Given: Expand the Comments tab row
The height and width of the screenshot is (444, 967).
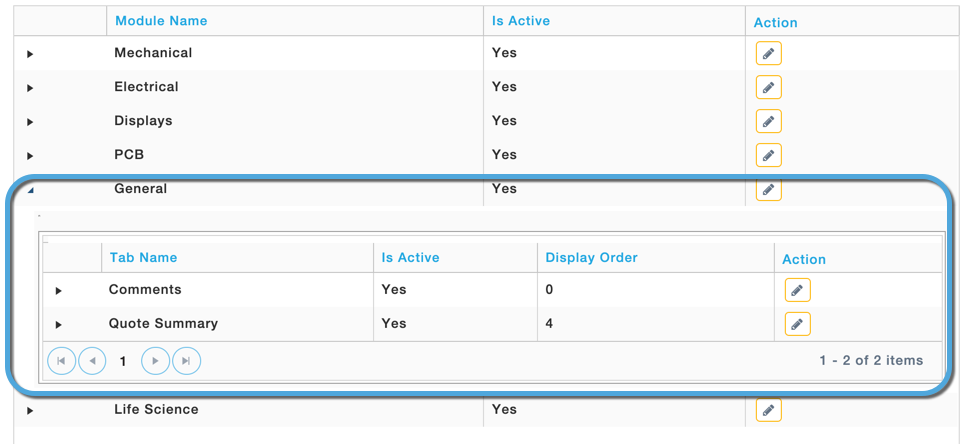Looking at the screenshot, I should (x=59, y=290).
